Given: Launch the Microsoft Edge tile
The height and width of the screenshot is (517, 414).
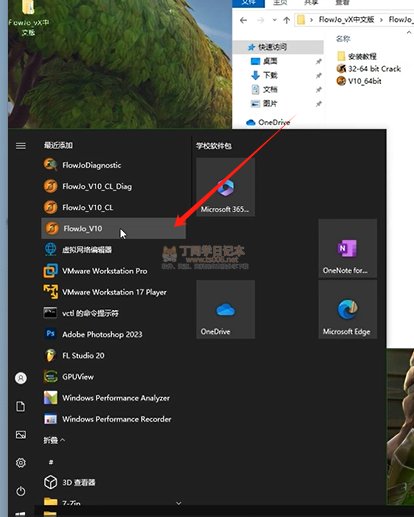Looking at the screenshot, I should pyautogui.click(x=348, y=309).
